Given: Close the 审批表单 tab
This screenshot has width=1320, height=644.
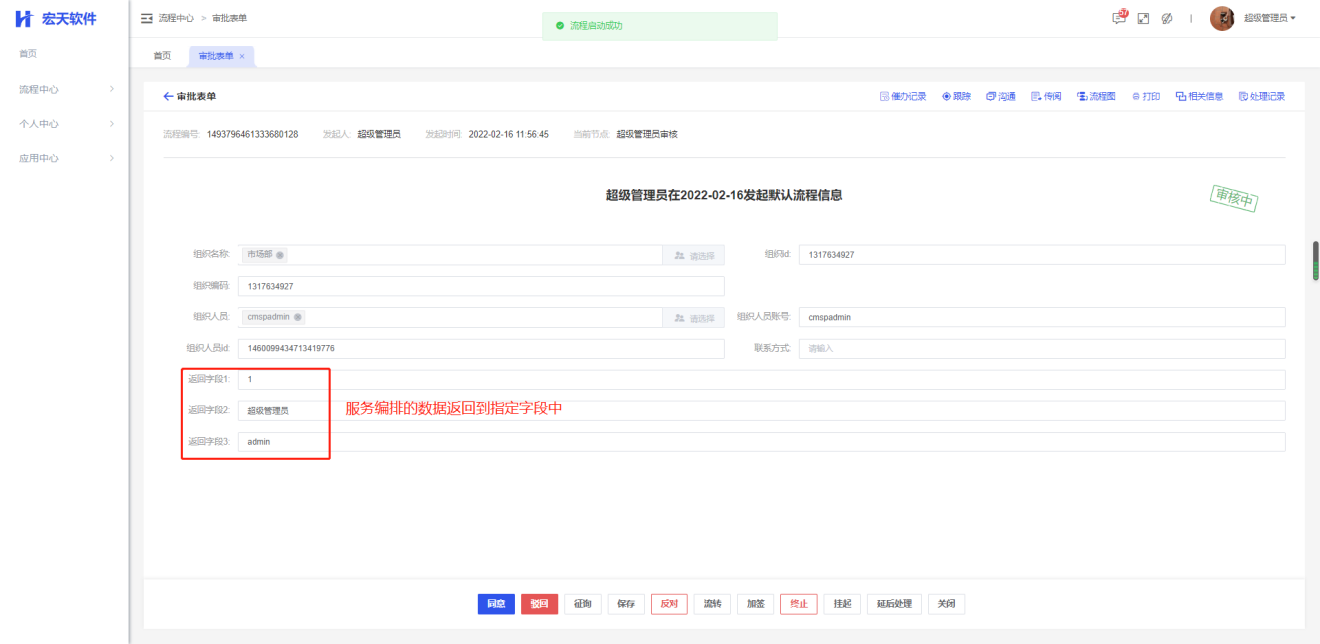Looking at the screenshot, I should pyautogui.click(x=242, y=56).
